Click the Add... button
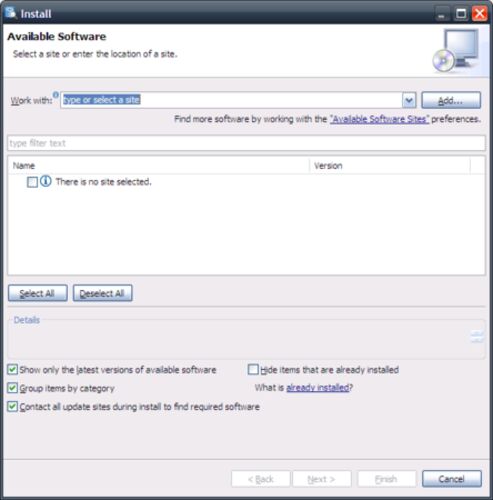Screen dimensions: 493x500 pos(451,100)
